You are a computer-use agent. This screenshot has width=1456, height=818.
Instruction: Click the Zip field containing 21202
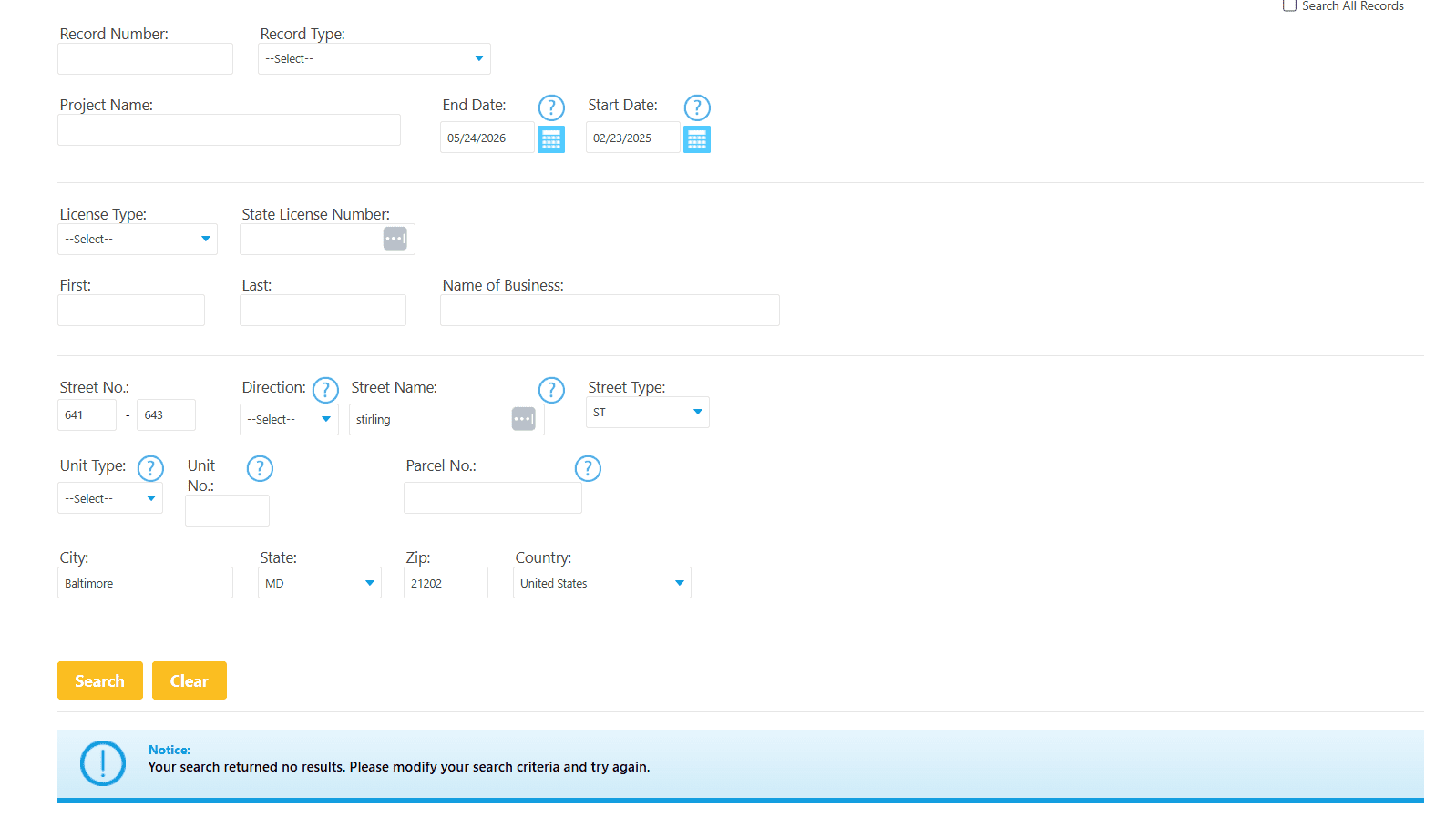coord(446,583)
